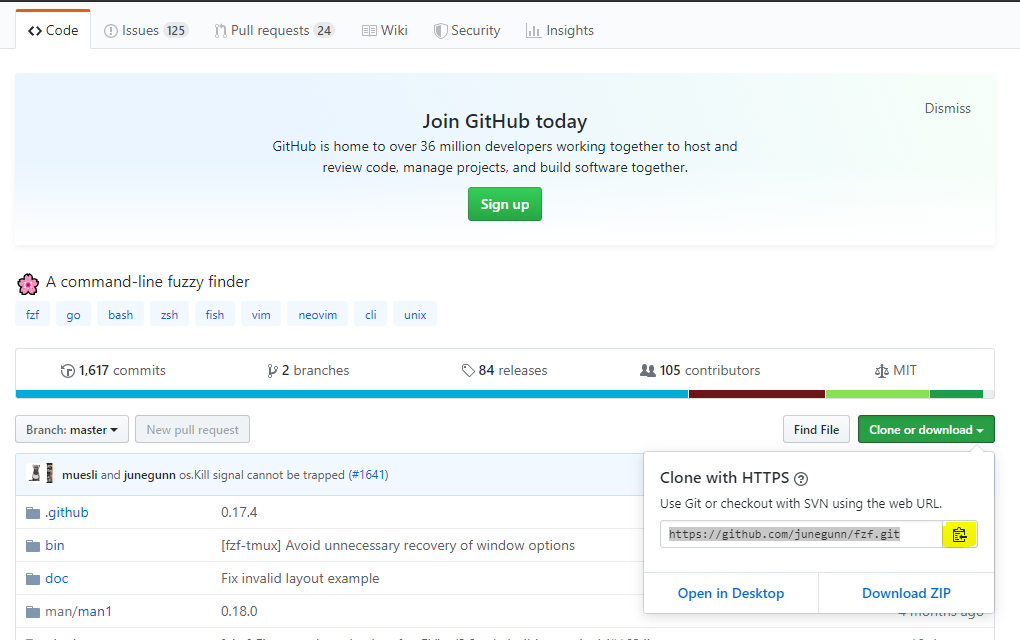Click junegunn author name
Image resolution: width=1020 pixels, height=640 pixels.
pos(150,475)
